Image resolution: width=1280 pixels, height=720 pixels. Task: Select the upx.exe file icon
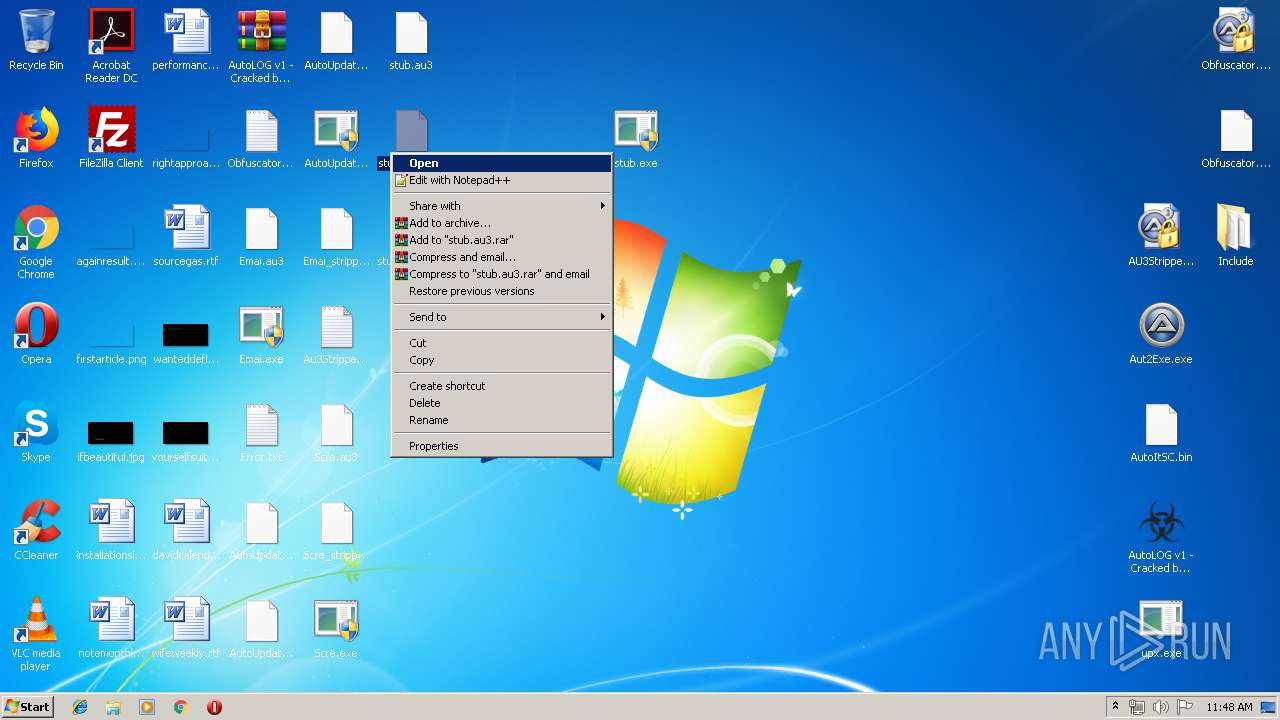1161,628
